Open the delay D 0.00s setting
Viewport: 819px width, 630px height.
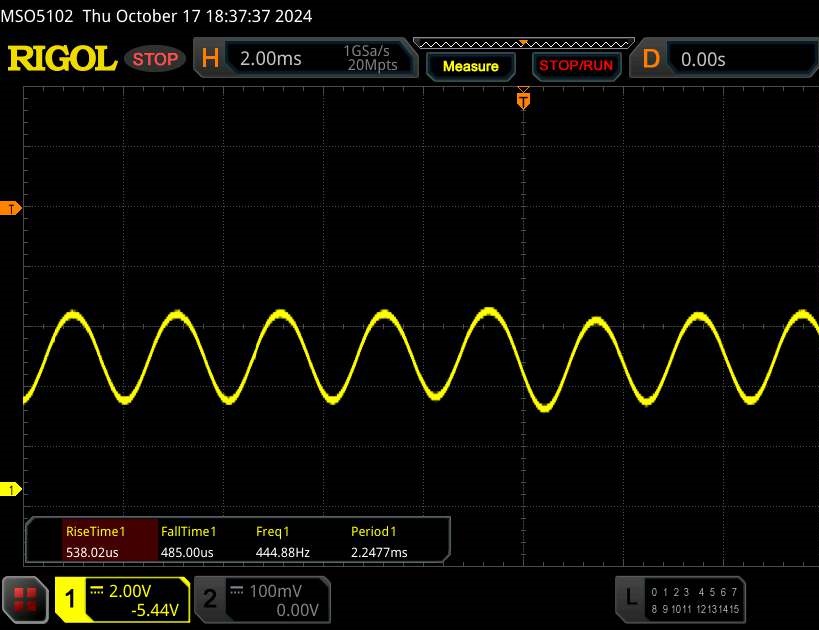click(x=724, y=59)
